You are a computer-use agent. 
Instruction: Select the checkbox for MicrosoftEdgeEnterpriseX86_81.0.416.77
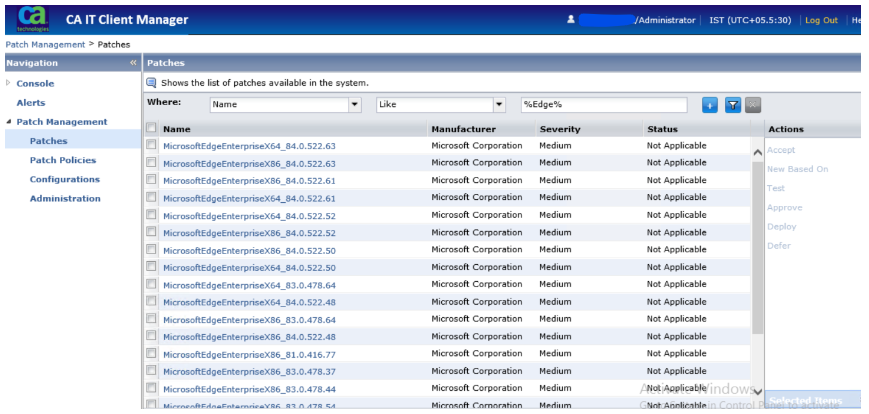pos(151,354)
